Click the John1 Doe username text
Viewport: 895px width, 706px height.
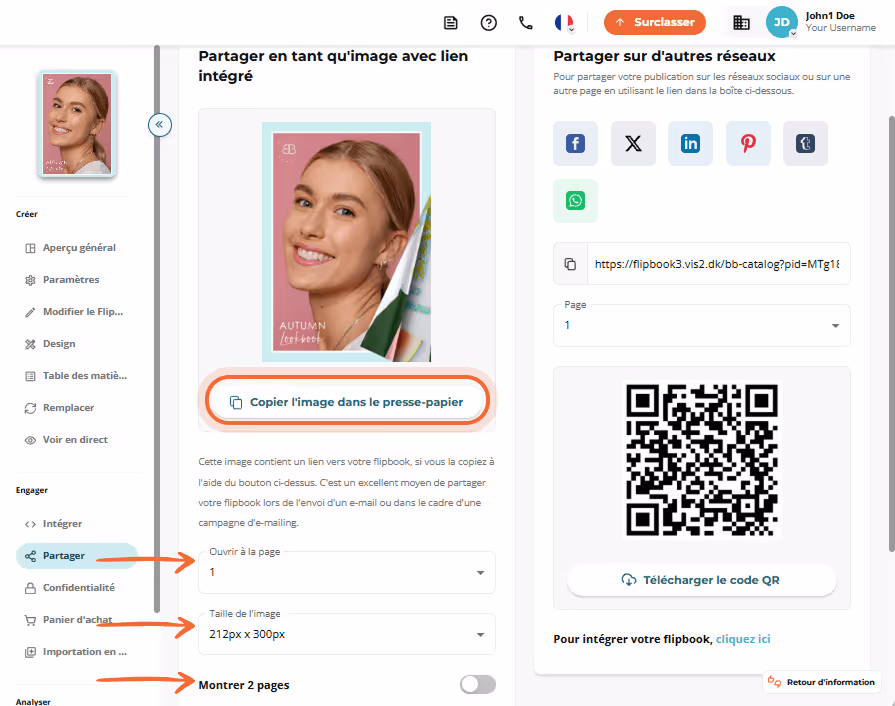coord(830,16)
